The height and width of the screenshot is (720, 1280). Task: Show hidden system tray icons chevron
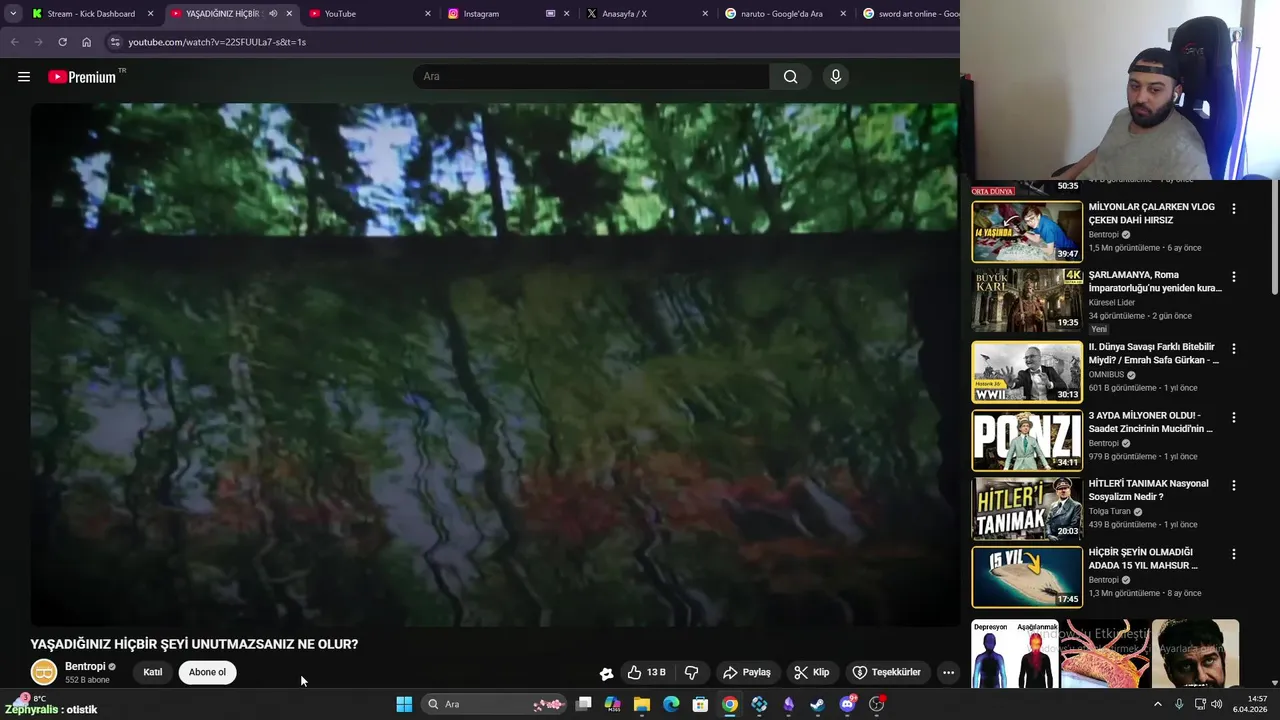tap(1158, 704)
